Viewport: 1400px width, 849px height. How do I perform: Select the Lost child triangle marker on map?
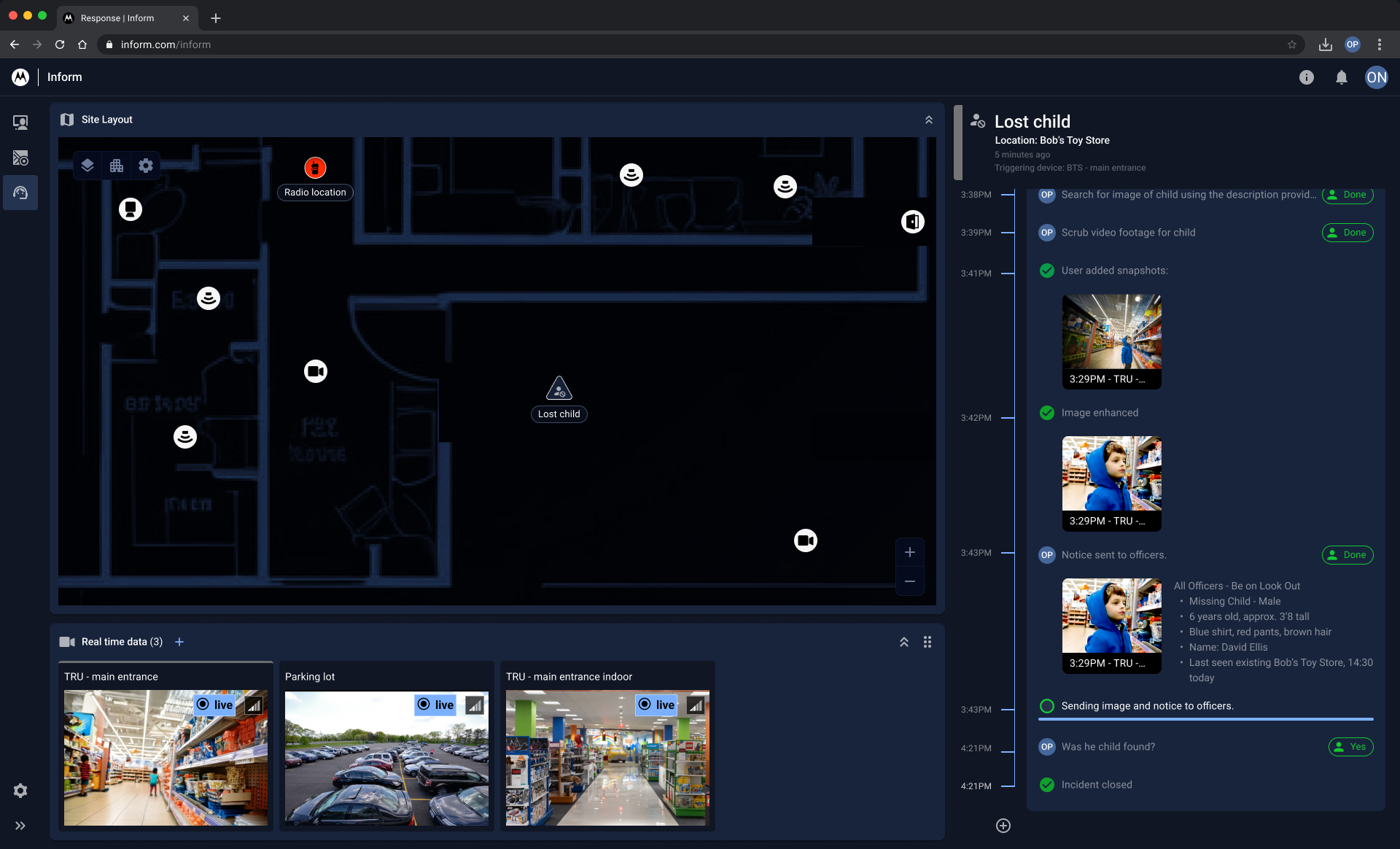pyautogui.click(x=559, y=388)
